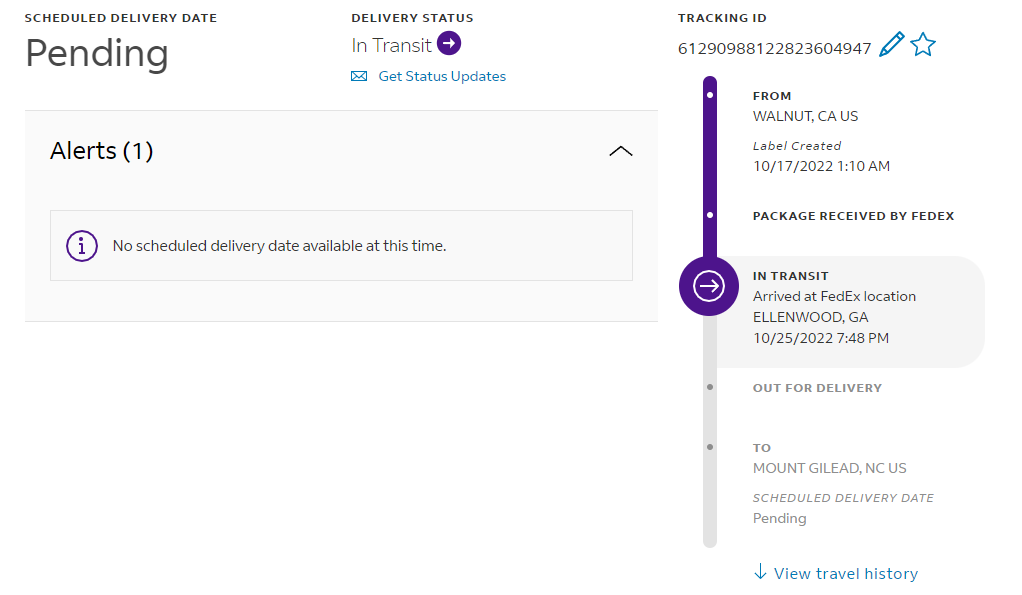Image resolution: width=1022 pixels, height=595 pixels.
Task: Click the info icon in the alert box
Action: [82, 246]
